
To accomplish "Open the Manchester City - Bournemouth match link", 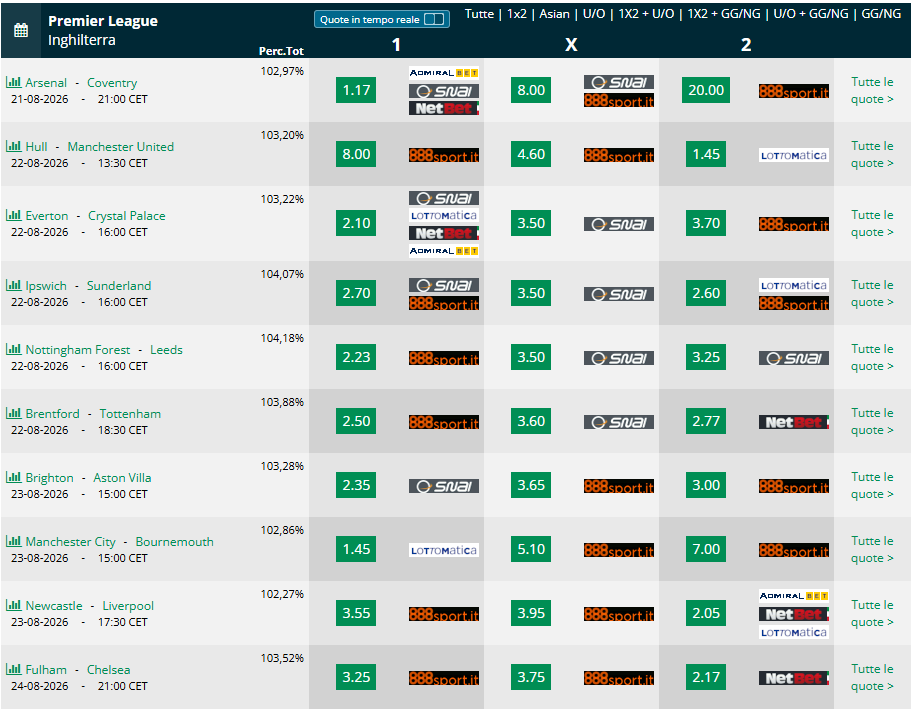I will 120,541.
